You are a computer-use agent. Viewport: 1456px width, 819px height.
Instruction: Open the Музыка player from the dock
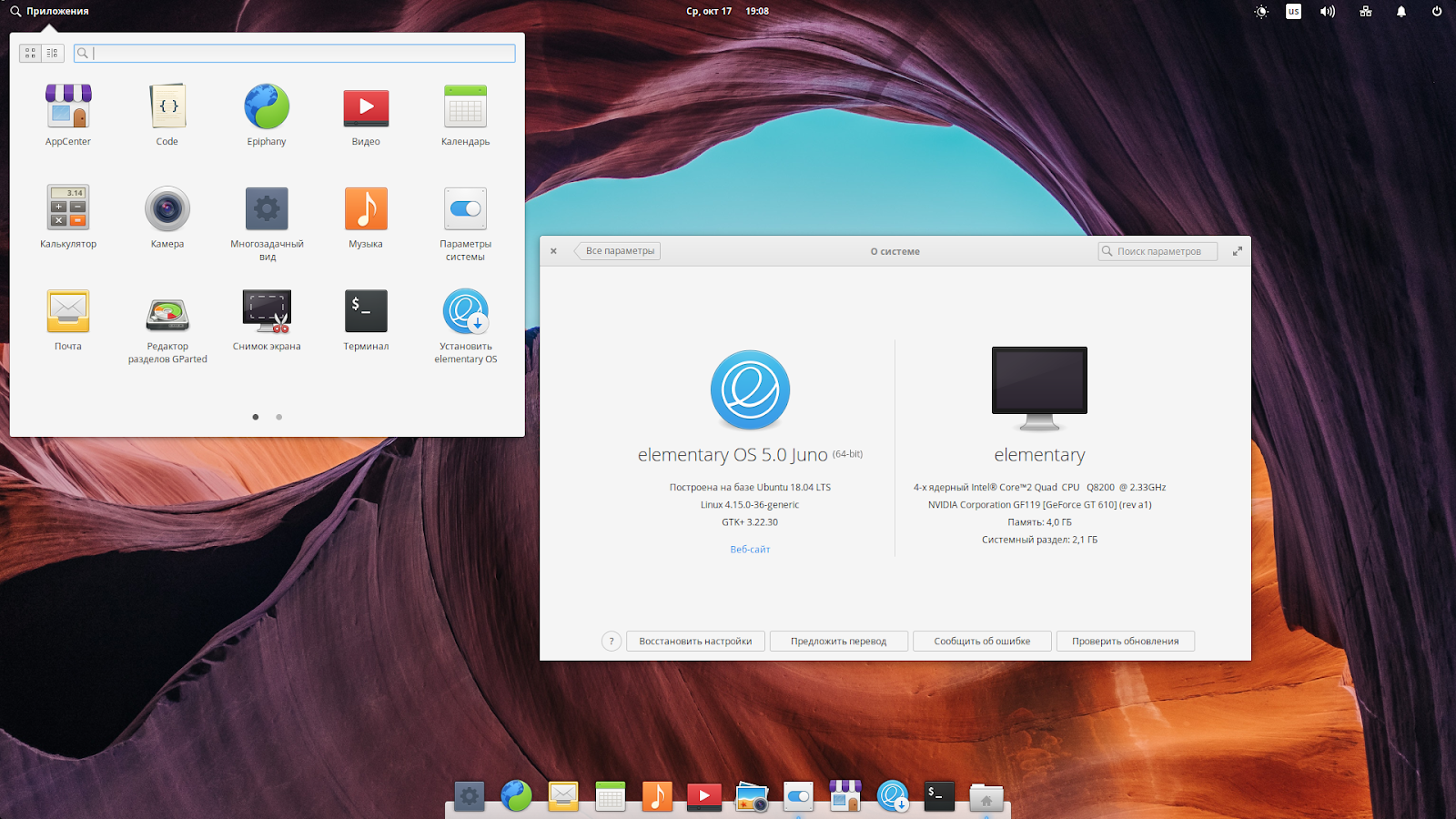(657, 795)
